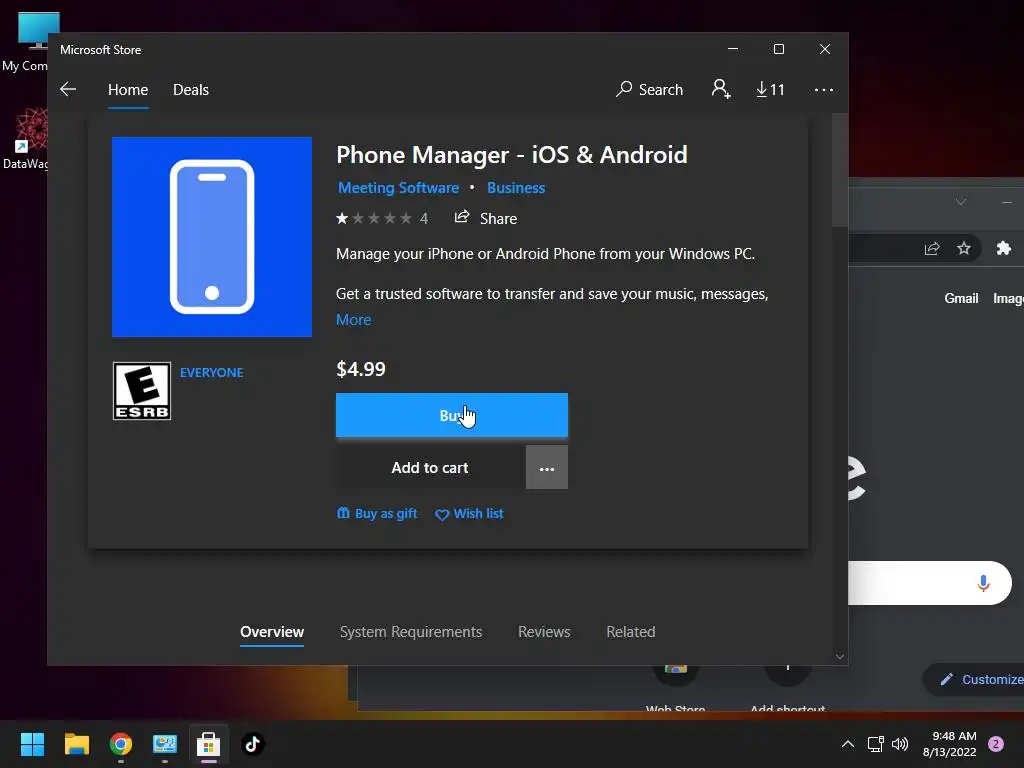This screenshot has width=1024, height=768.
Task: Open Gmail link in Chrome window
Action: [x=961, y=298]
